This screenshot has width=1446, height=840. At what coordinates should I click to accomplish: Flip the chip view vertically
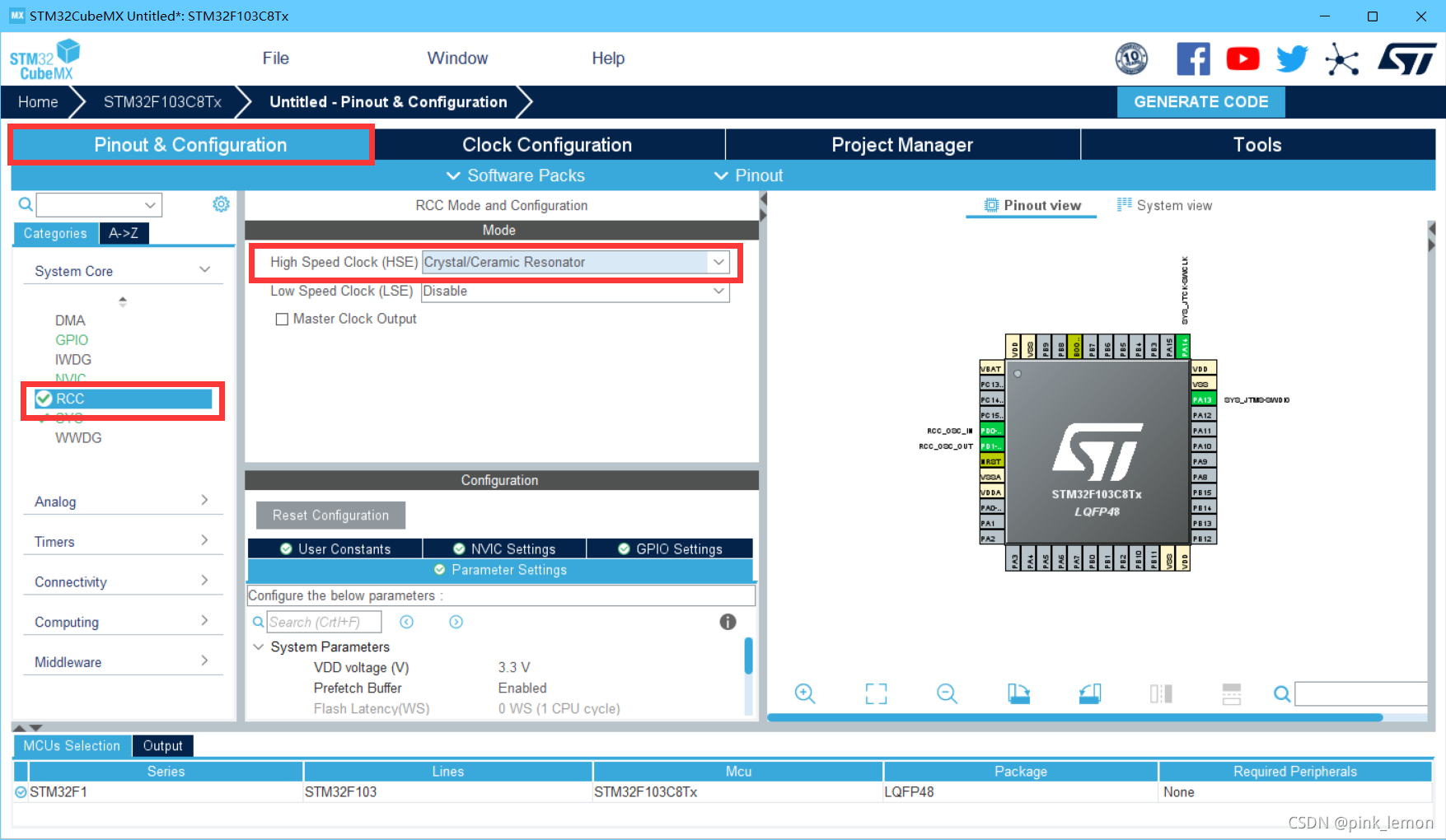[x=1232, y=693]
